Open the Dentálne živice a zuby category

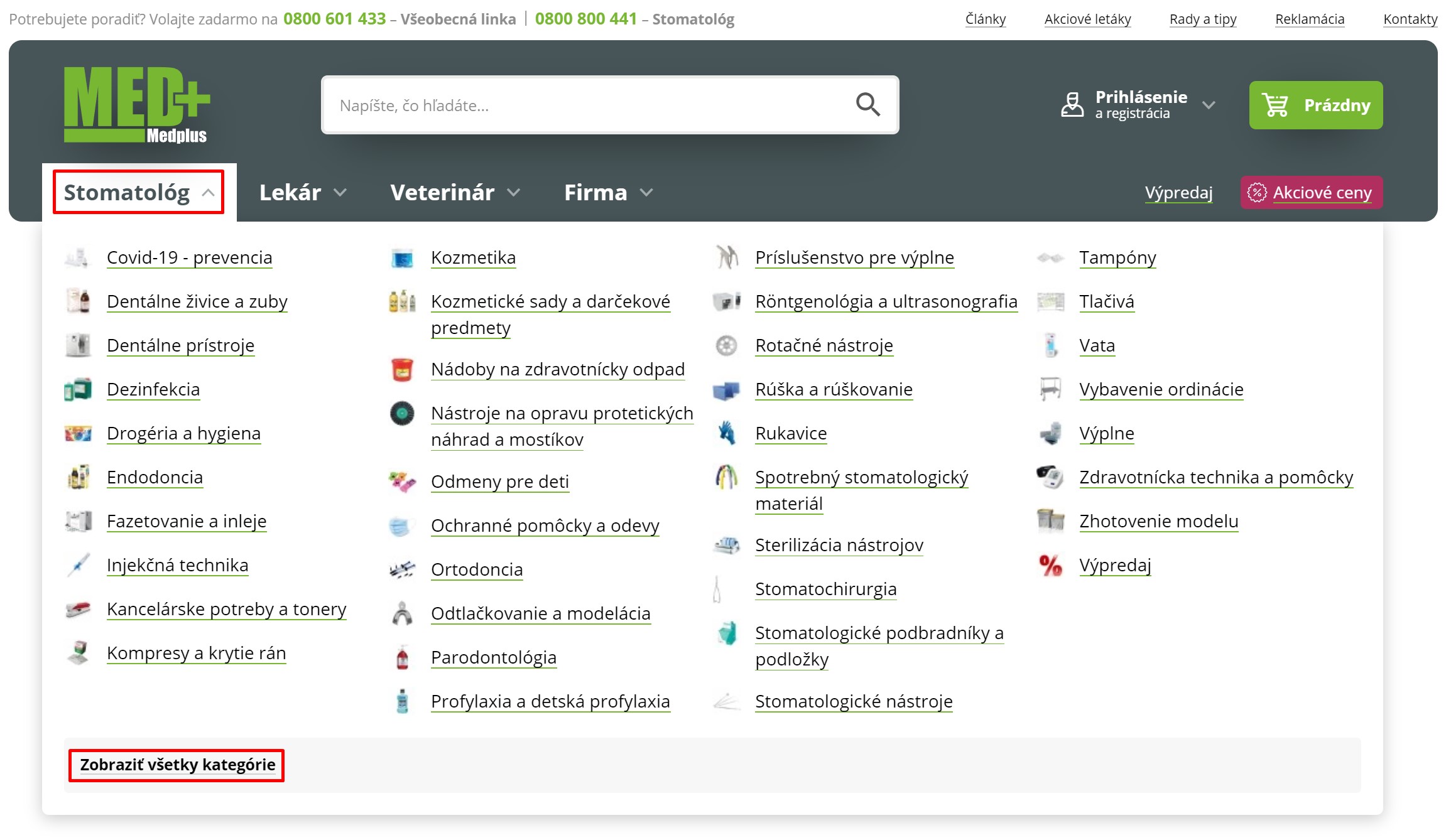pyautogui.click(x=197, y=301)
